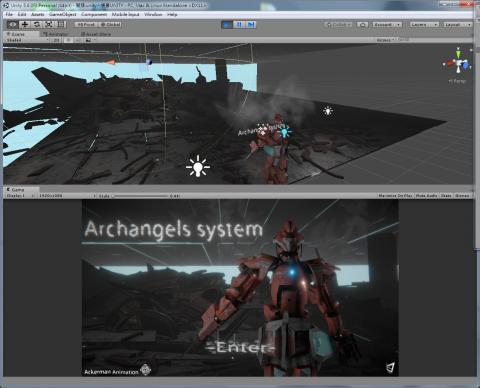Image resolution: width=480 pixels, height=388 pixels.
Task: Open the Layout dropdown
Action: click(x=457, y=25)
